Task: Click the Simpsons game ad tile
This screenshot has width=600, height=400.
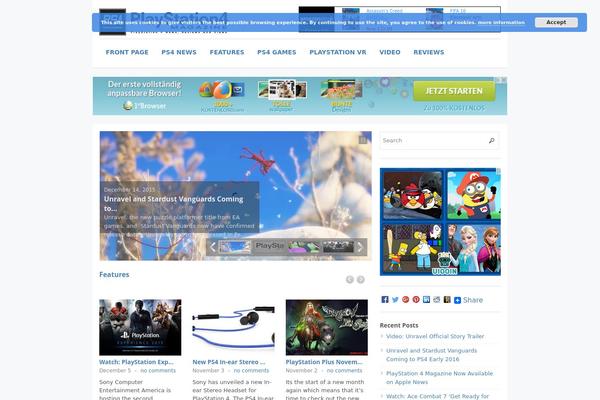Action: point(412,248)
